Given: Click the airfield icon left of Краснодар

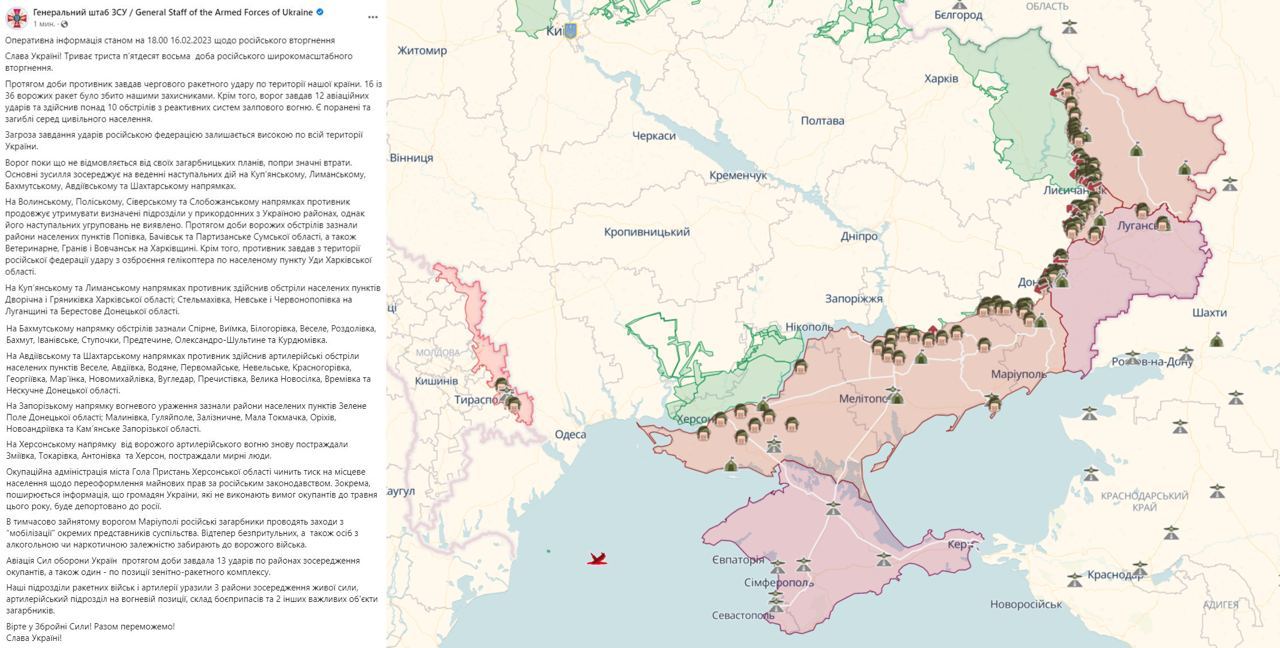Looking at the screenshot, I should [x=1073, y=578].
